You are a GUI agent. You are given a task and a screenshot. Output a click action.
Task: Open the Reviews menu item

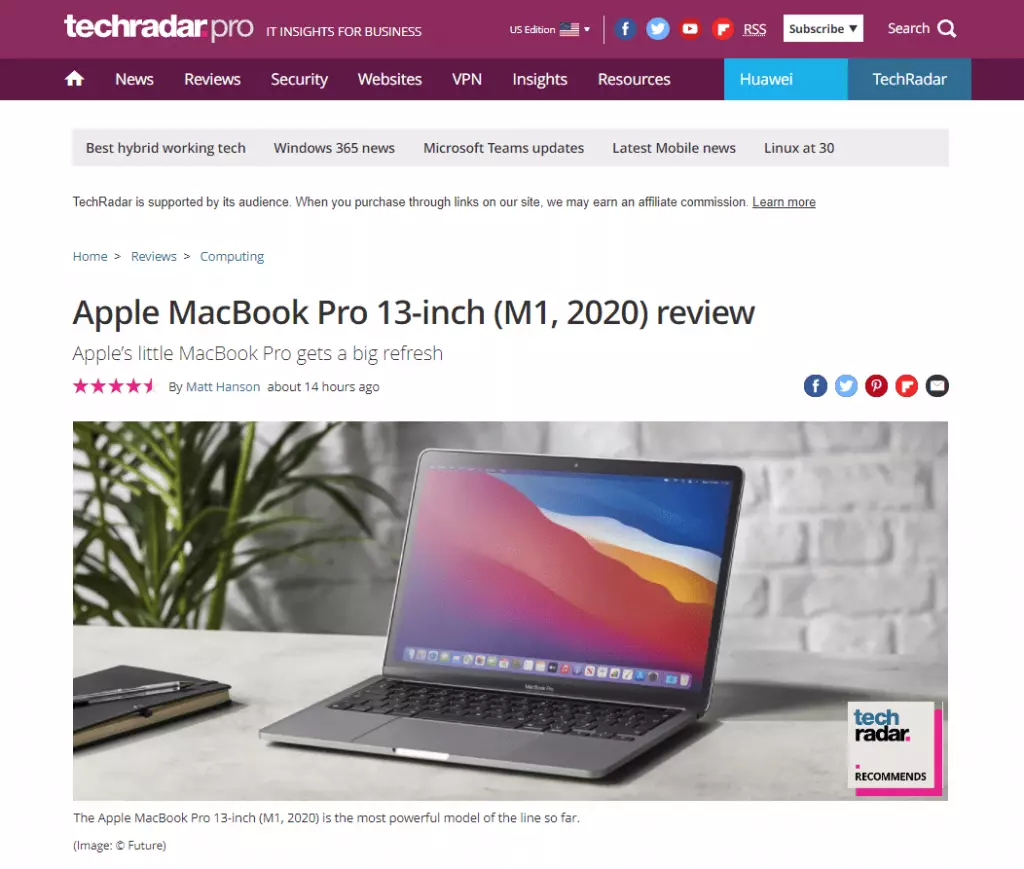click(212, 79)
